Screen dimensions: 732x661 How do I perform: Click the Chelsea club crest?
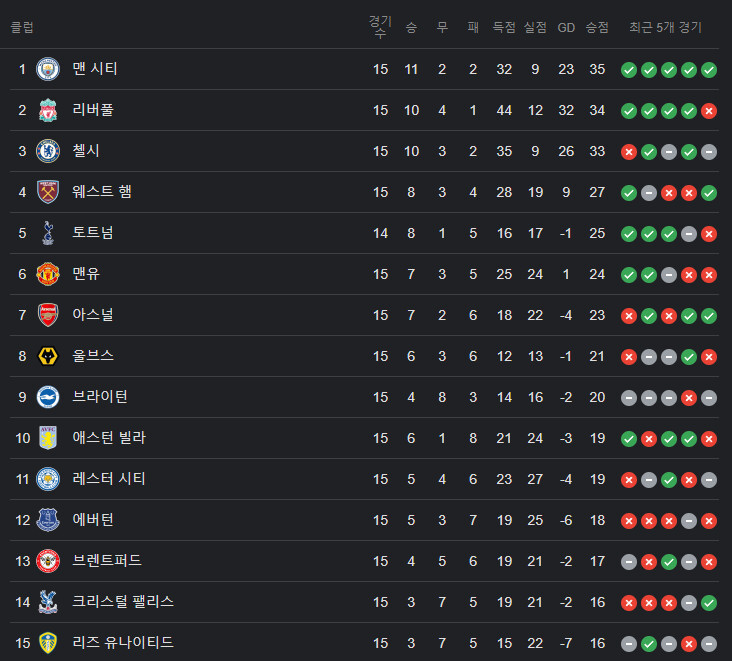click(x=48, y=151)
